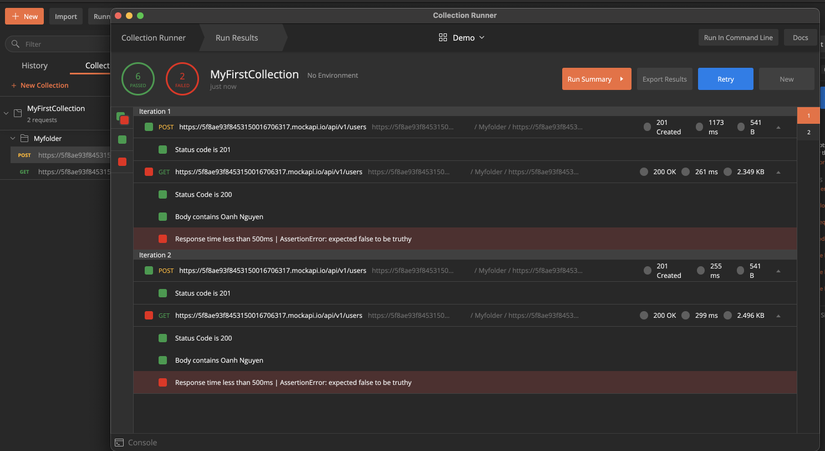The width and height of the screenshot is (825, 451).
Task: Collapse the Iteration 1 POST request row
Action: click(x=778, y=128)
